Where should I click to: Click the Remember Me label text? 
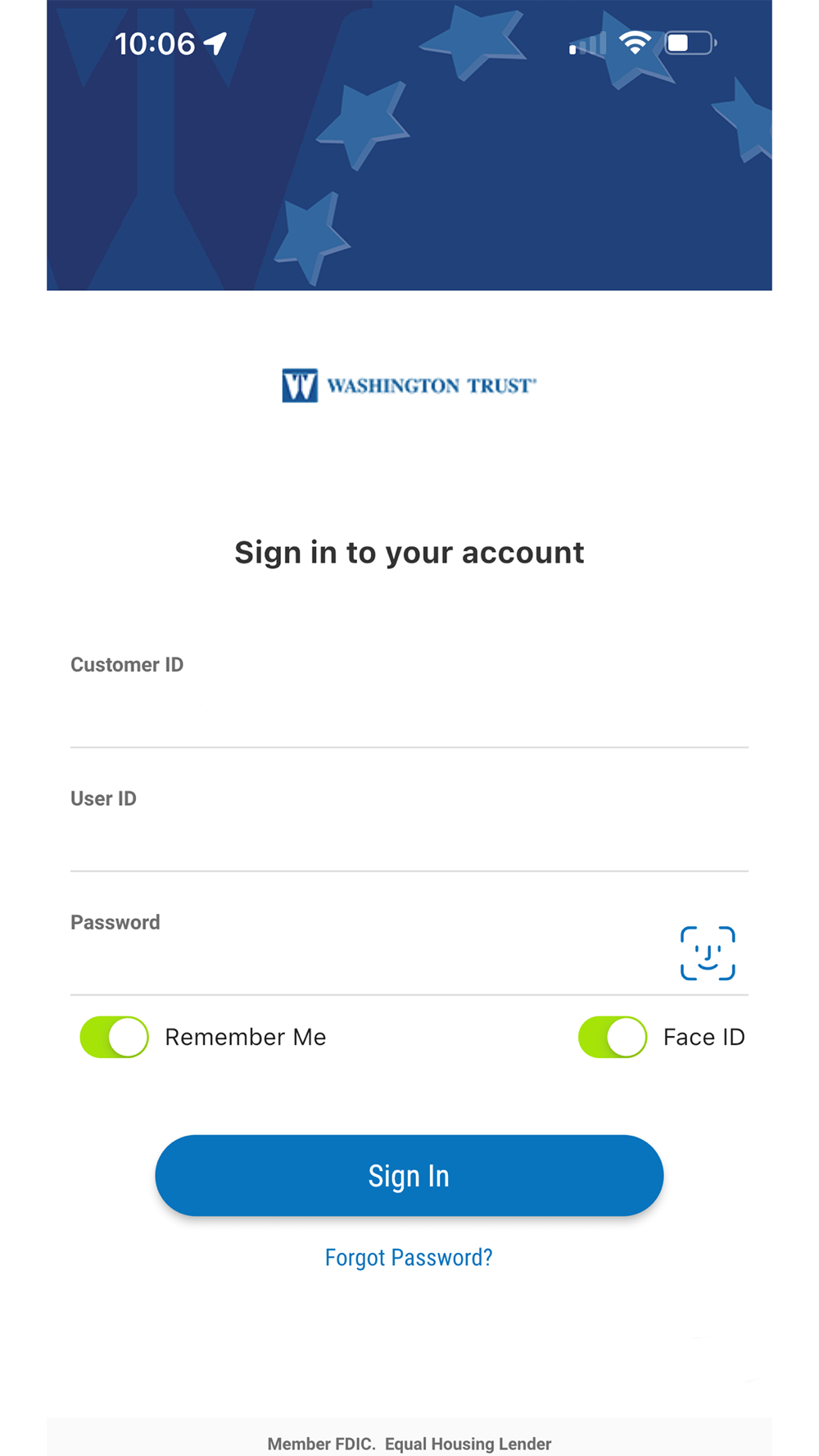coord(246,1037)
